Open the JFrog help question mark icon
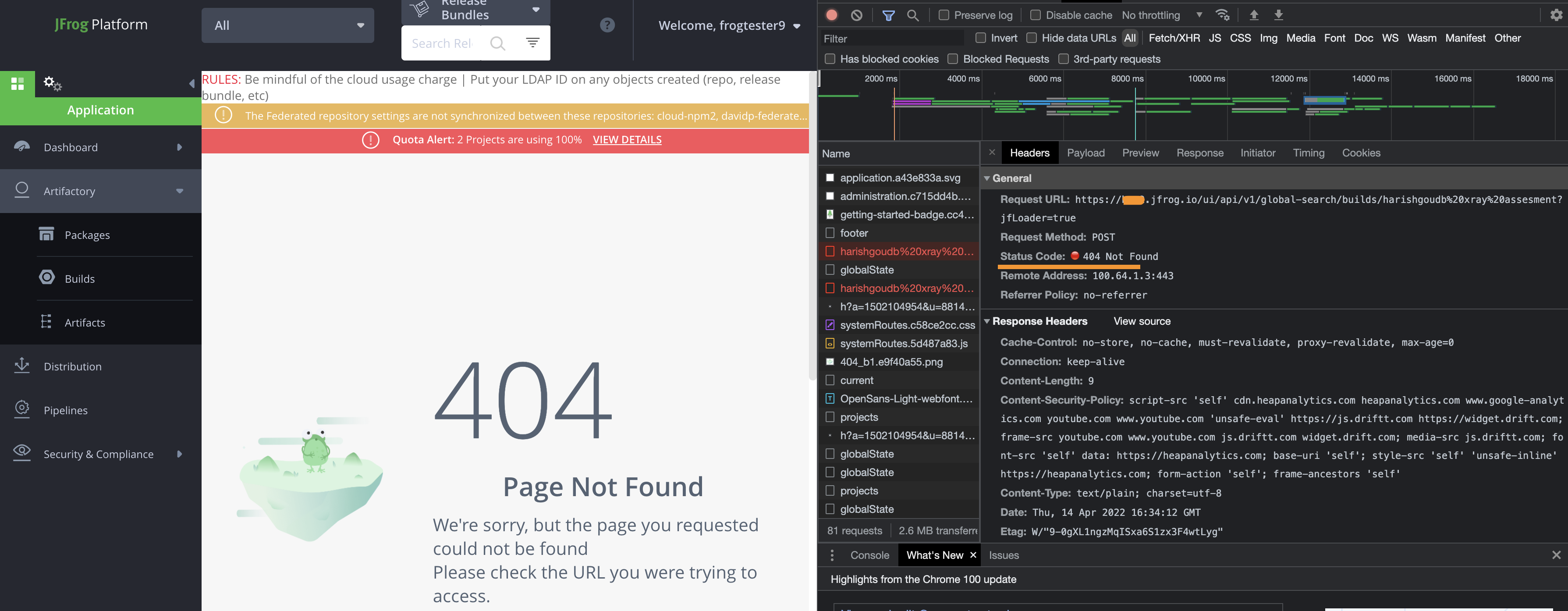The width and height of the screenshot is (1568, 611). (607, 25)
